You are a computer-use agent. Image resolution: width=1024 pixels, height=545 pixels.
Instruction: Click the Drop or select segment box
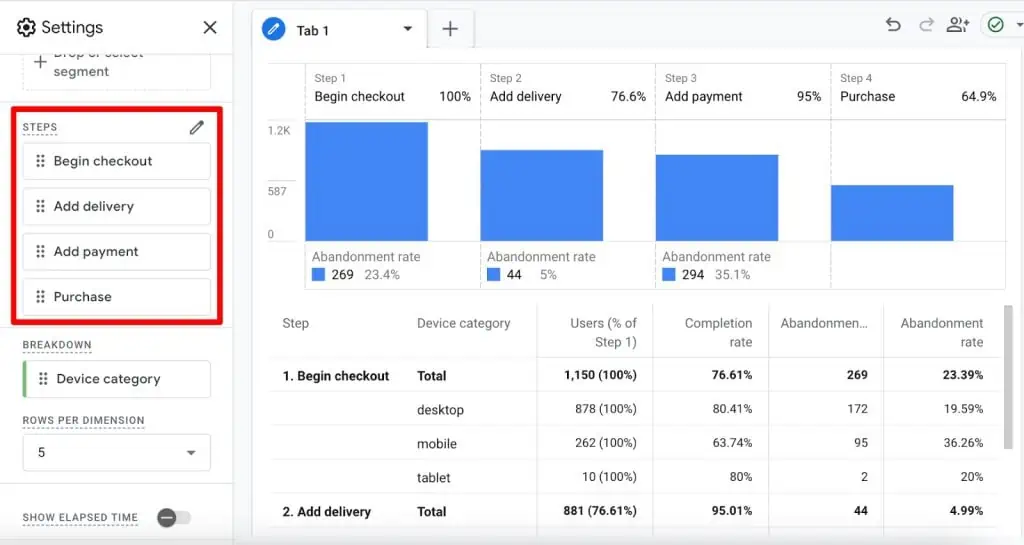tap(116, 67)
